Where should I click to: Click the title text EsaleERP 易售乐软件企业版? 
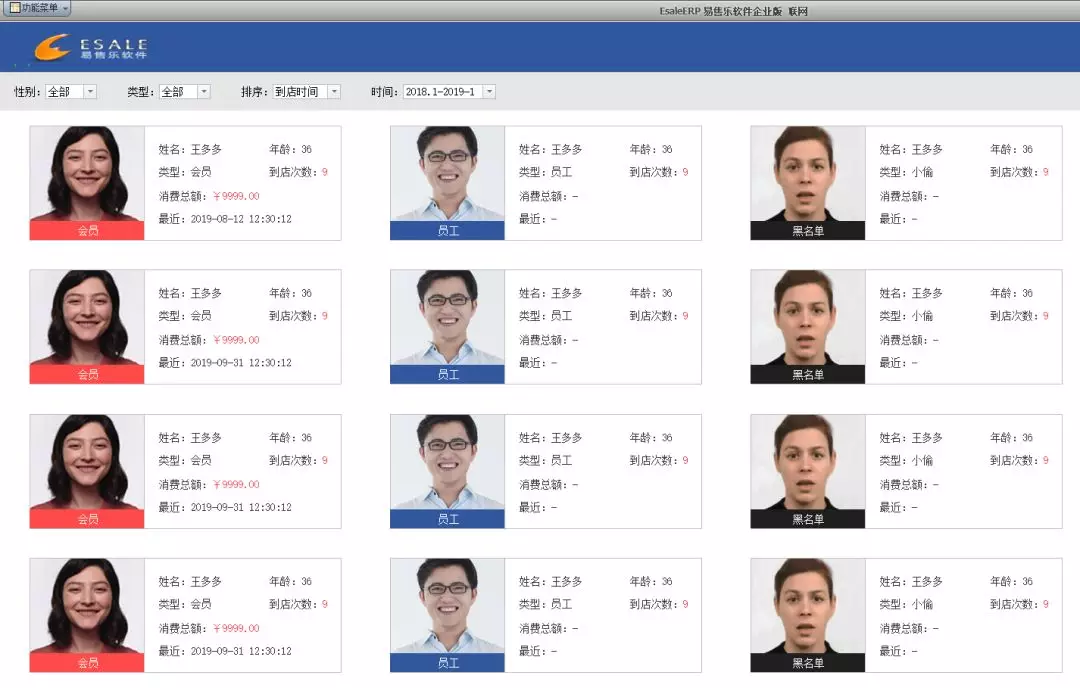(720, 11)
